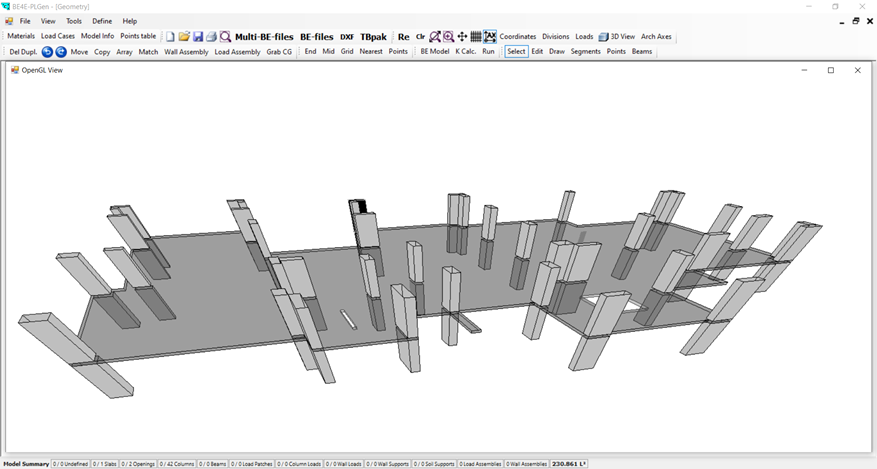
Task: Click the New file icon
Action: 170,37
